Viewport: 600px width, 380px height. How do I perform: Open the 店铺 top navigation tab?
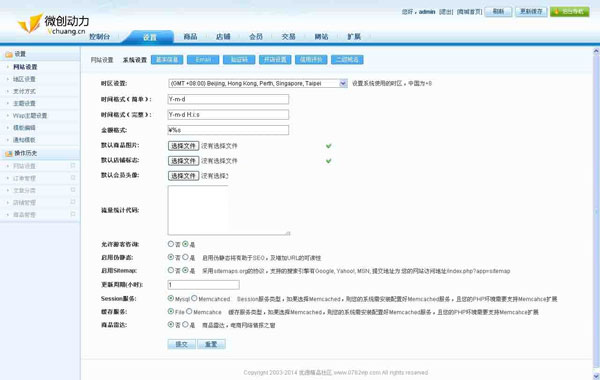pyautogui.click(x=223, y=37)
